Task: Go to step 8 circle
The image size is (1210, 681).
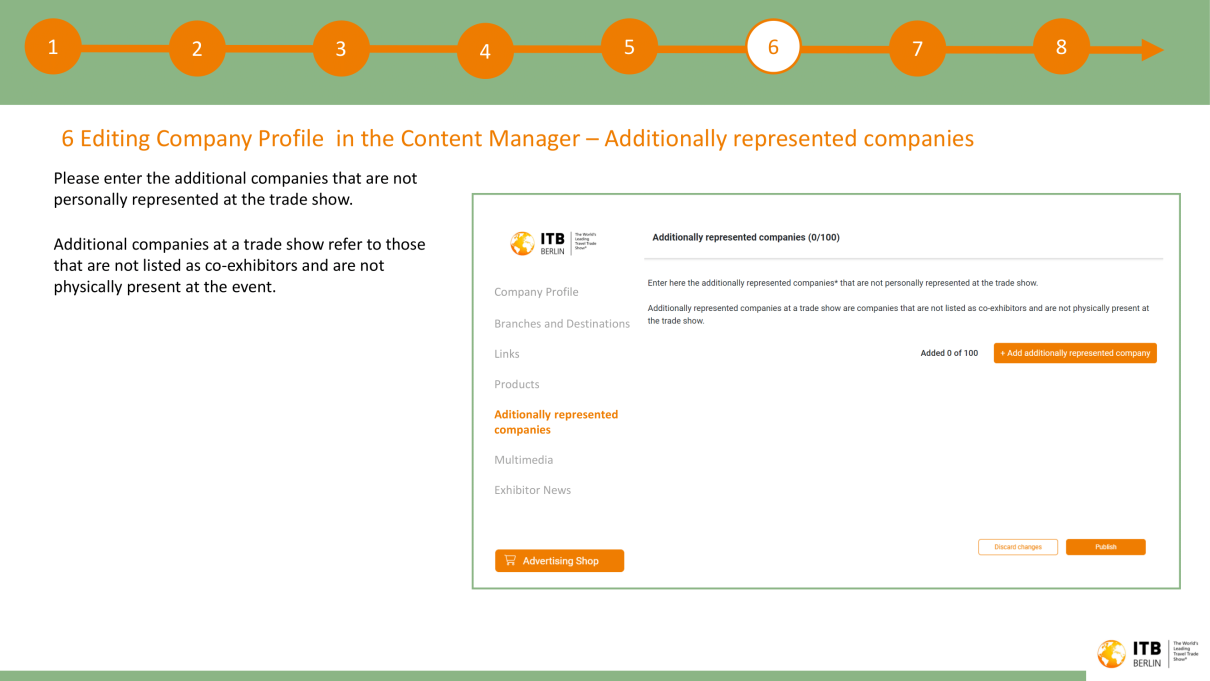Action: (x=1061, y=46)
